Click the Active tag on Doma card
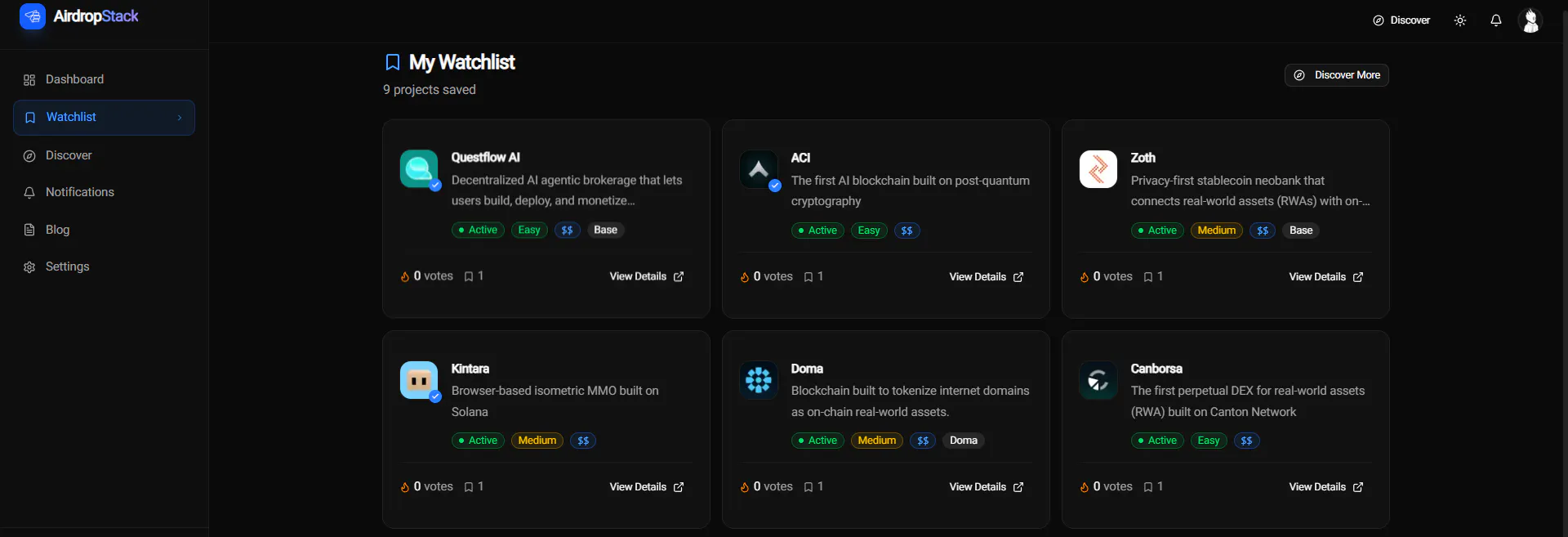The height and width of the screenshot is (537, 1568). [817, 441]
